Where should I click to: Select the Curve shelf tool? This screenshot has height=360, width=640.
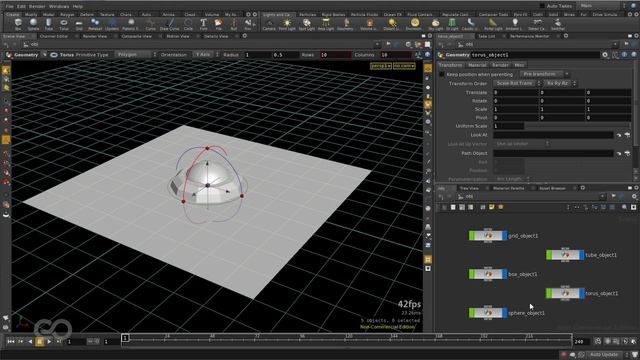click(151, 24)
